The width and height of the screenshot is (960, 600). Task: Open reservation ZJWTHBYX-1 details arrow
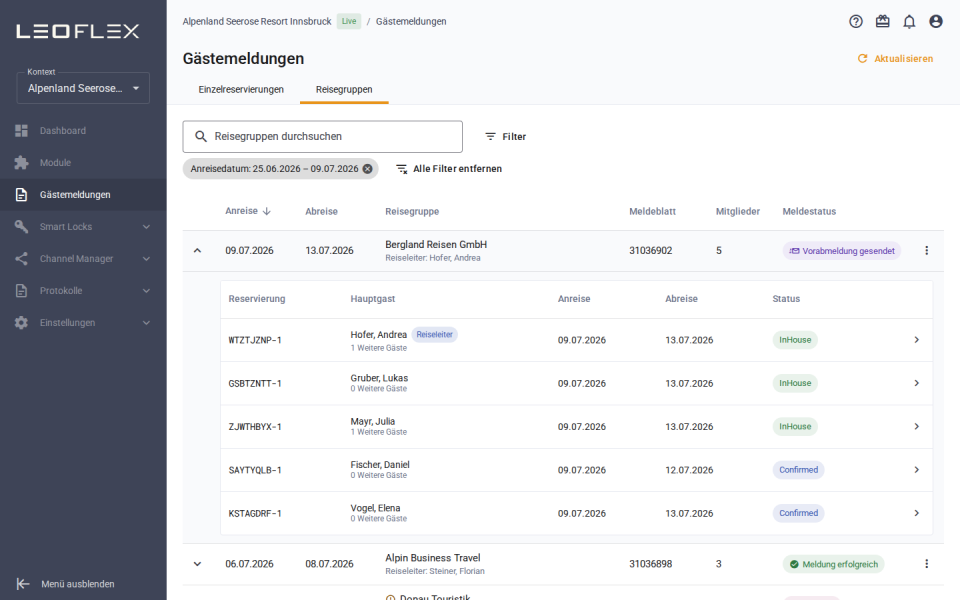917,427
